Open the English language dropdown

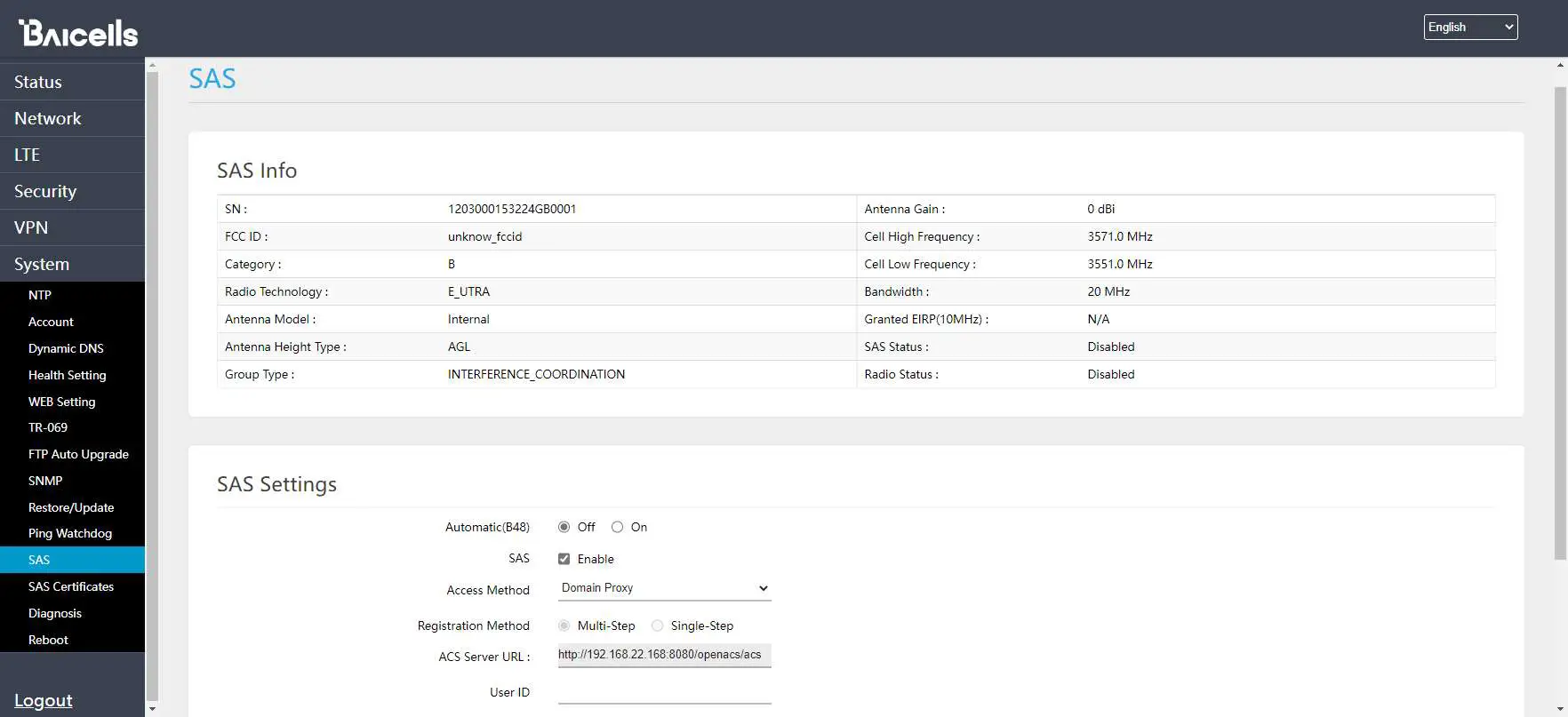pos(1469,28)
